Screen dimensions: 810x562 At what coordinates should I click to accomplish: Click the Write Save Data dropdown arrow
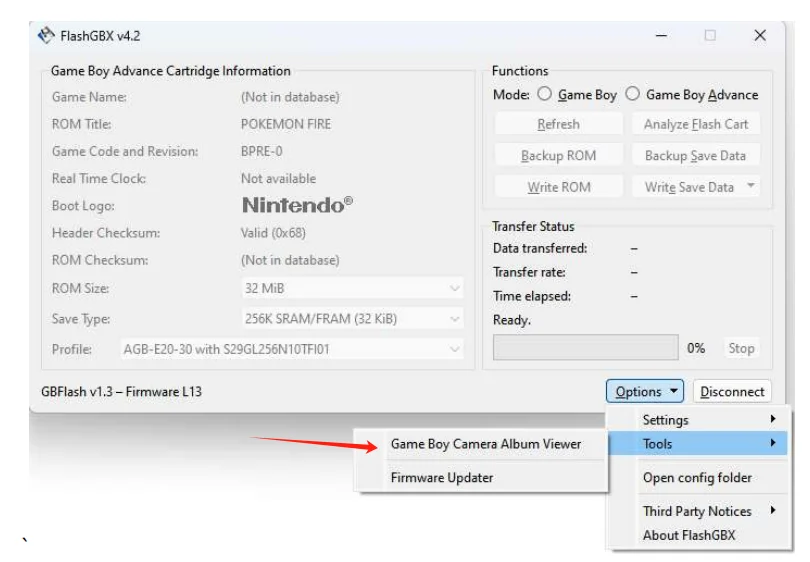coord(751,187)
